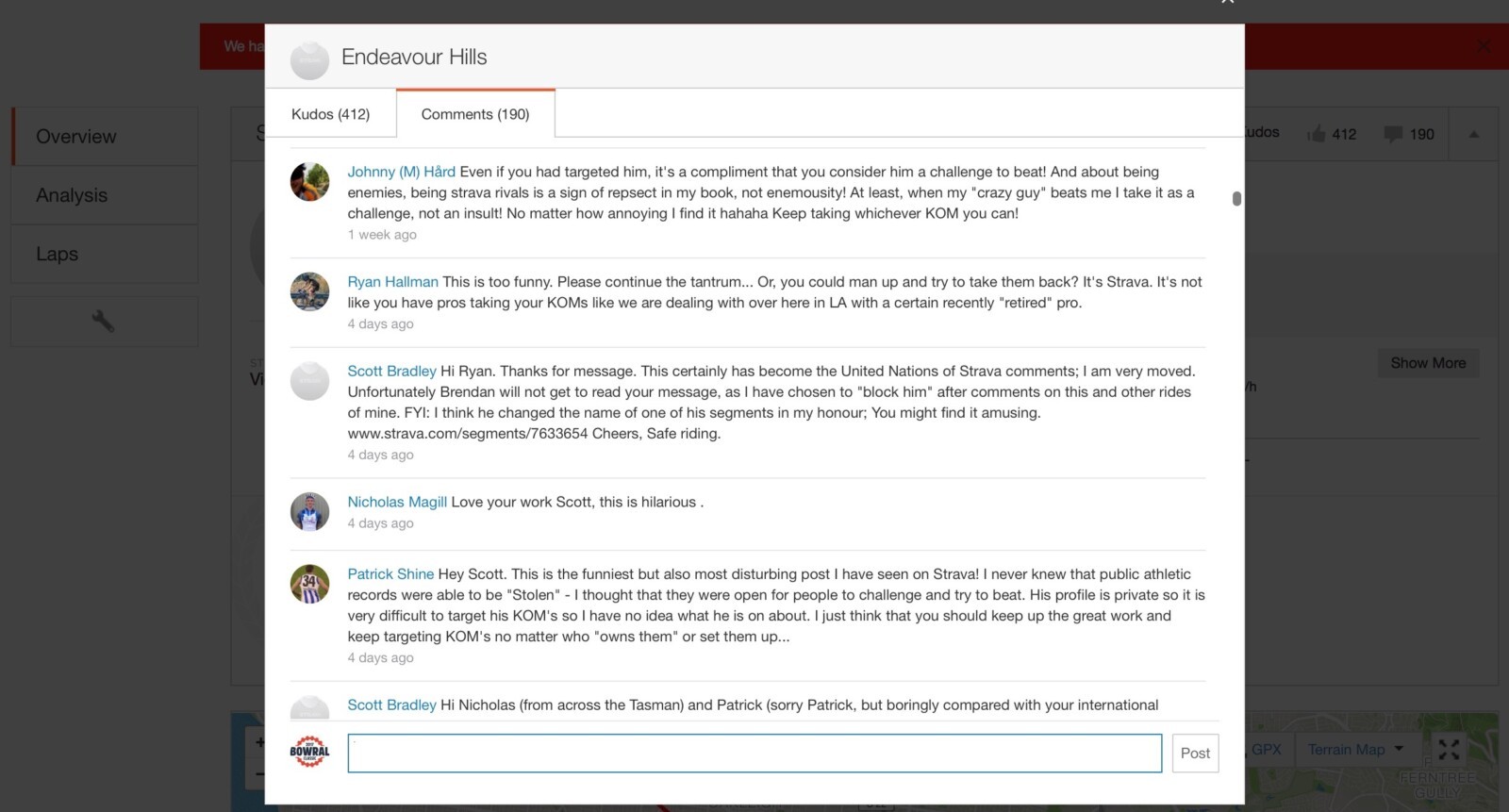Click the GPX map link
This screenshot has width=1509, height=812.
(1267, 750)
